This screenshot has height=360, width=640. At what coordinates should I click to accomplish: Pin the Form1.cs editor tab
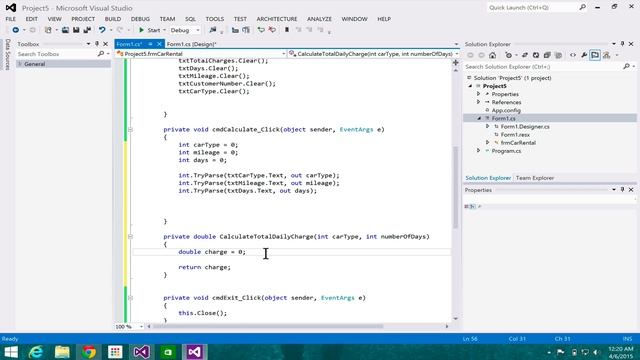pos(150,44)
